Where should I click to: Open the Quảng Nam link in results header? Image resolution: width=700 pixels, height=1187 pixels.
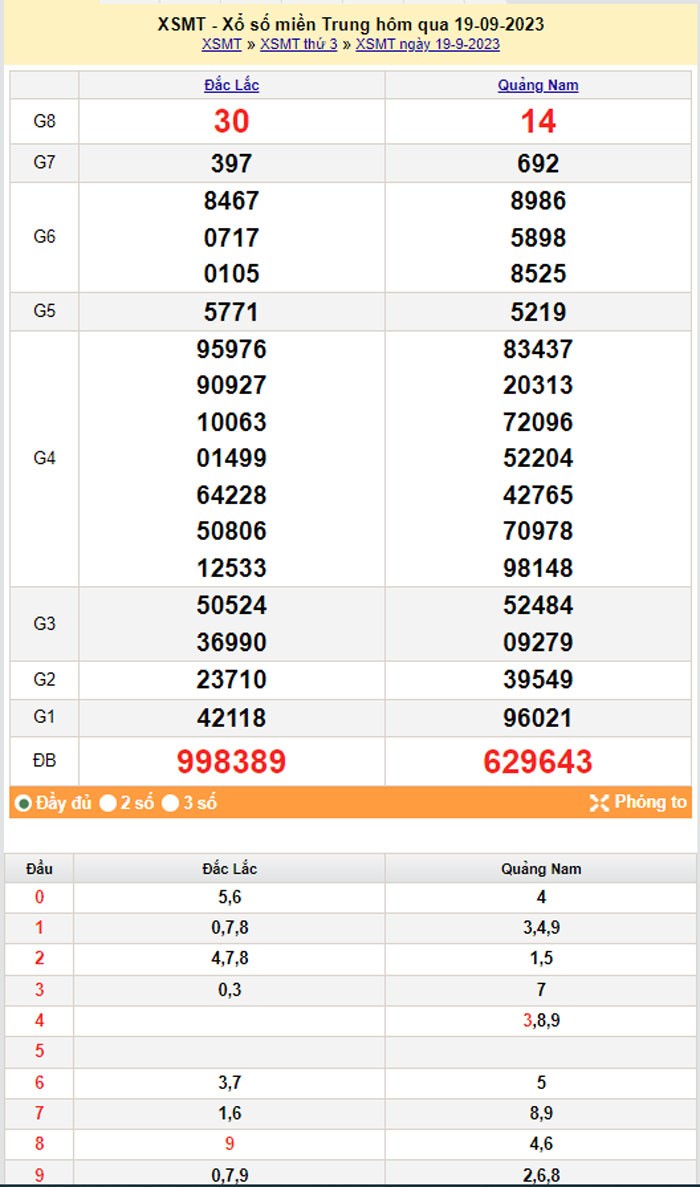click(x=538, y=85)
